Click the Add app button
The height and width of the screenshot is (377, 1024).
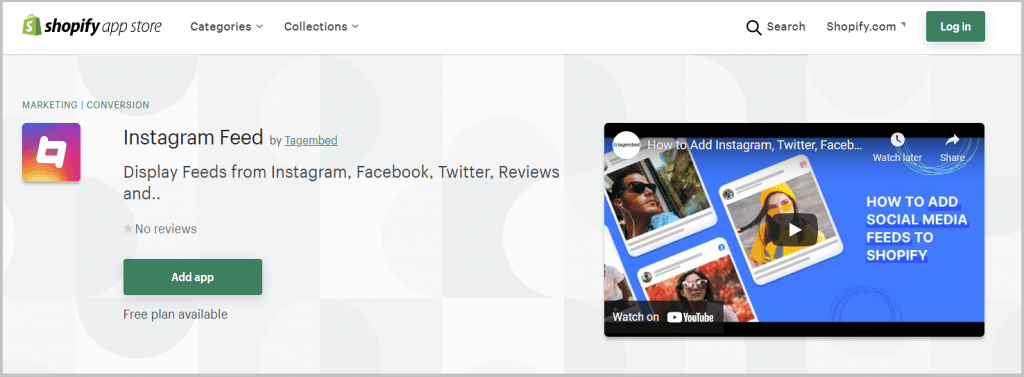click(x=193, y=277)
